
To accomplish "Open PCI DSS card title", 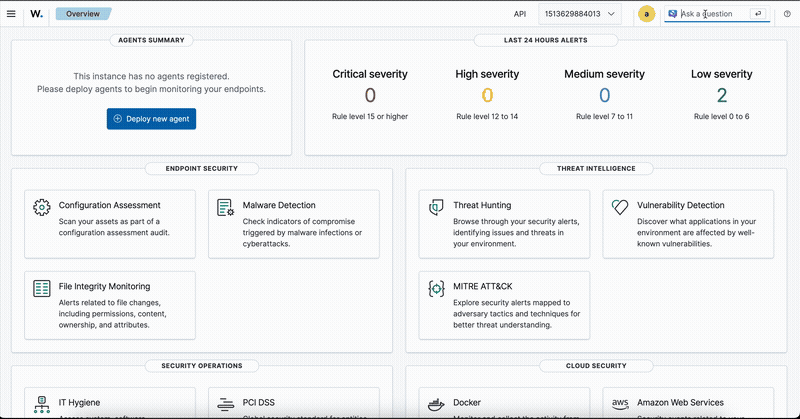I will click(259, 403).
